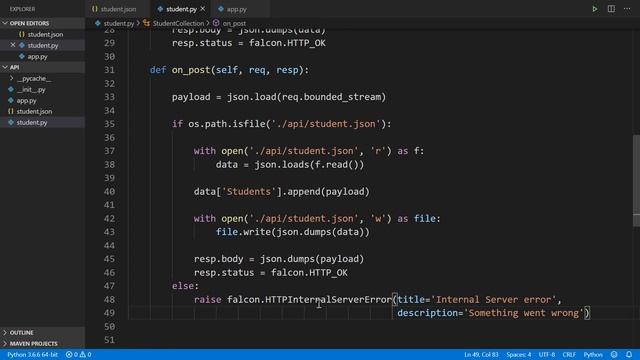640x360 pixels.
Task: Click 'else:' on line 47
Action: [x=185, y=286]
